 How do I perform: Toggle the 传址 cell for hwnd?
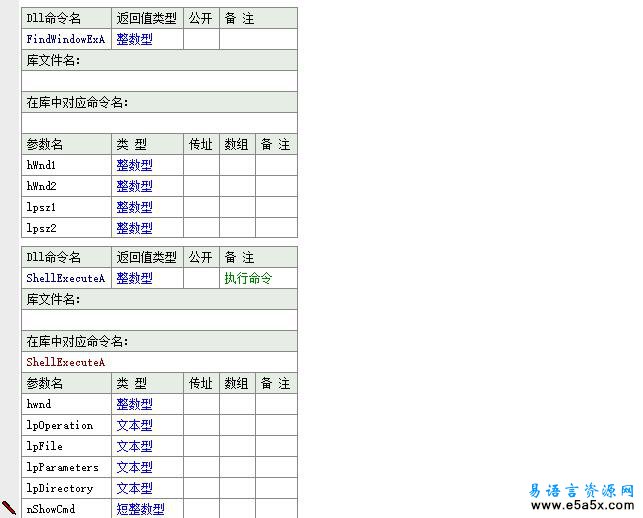pyautogui.click(x=201, y=404)
